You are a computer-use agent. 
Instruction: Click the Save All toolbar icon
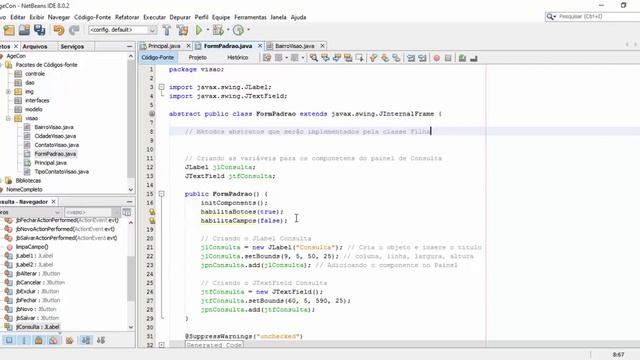coord(40,30)
